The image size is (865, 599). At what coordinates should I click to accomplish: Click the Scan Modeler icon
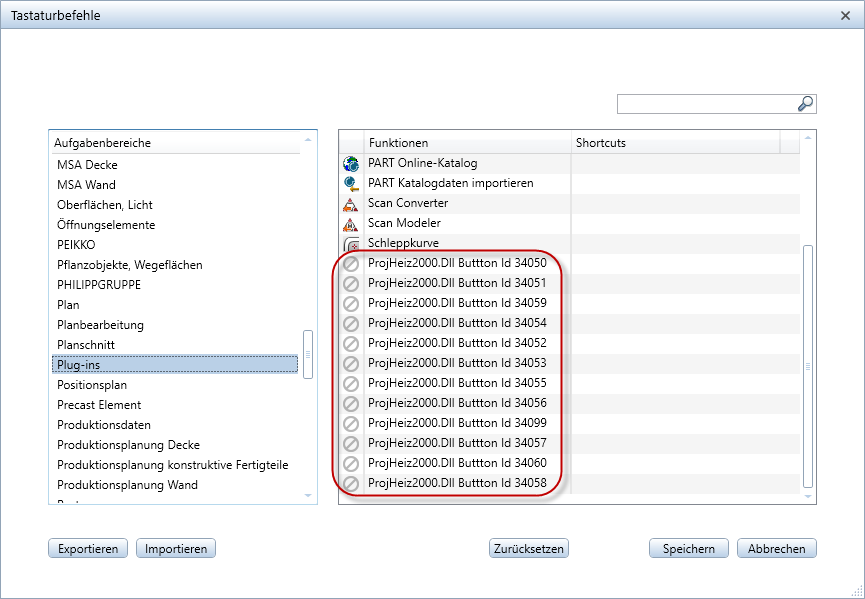tap(351, 223)
